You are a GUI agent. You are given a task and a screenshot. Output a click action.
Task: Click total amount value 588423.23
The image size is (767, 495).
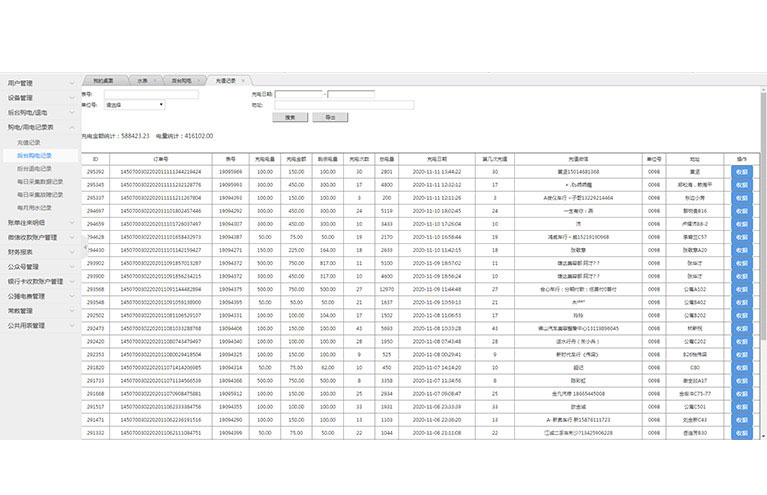(135, 136)
